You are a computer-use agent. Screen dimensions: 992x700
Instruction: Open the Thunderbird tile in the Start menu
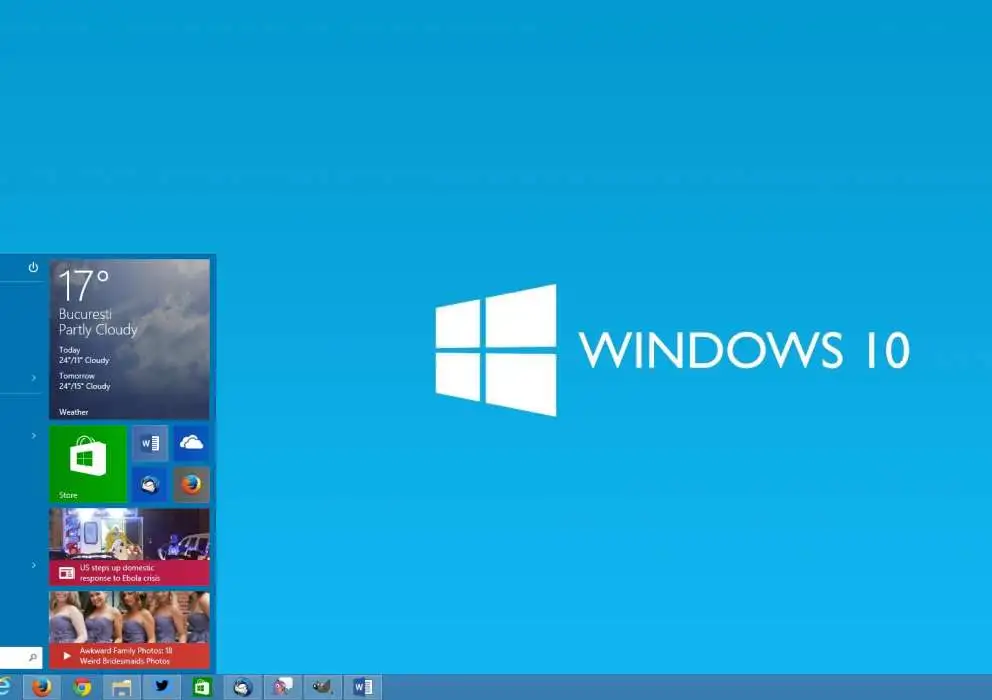tap(150, 485)
